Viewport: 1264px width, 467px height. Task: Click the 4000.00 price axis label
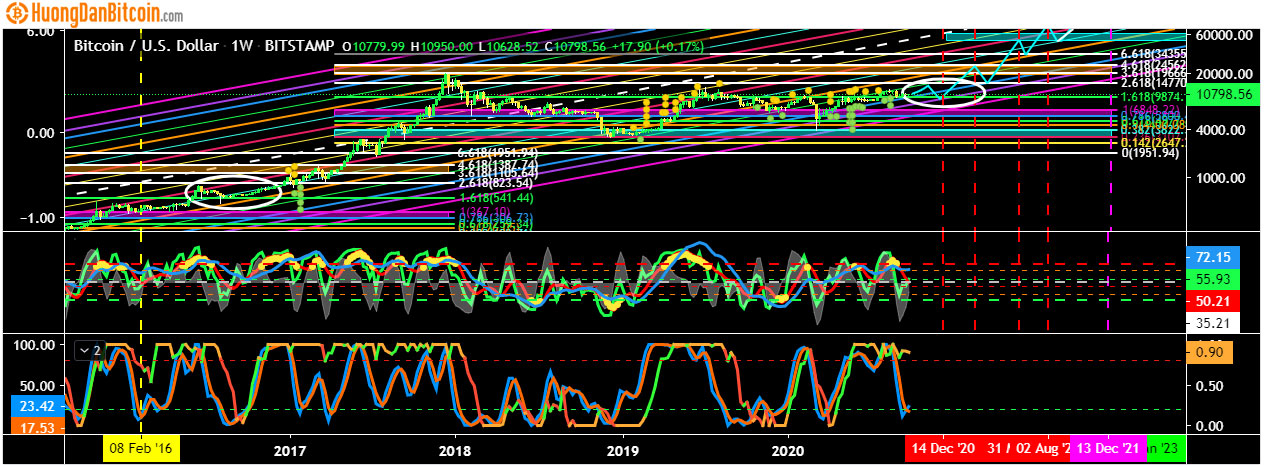1220,130
